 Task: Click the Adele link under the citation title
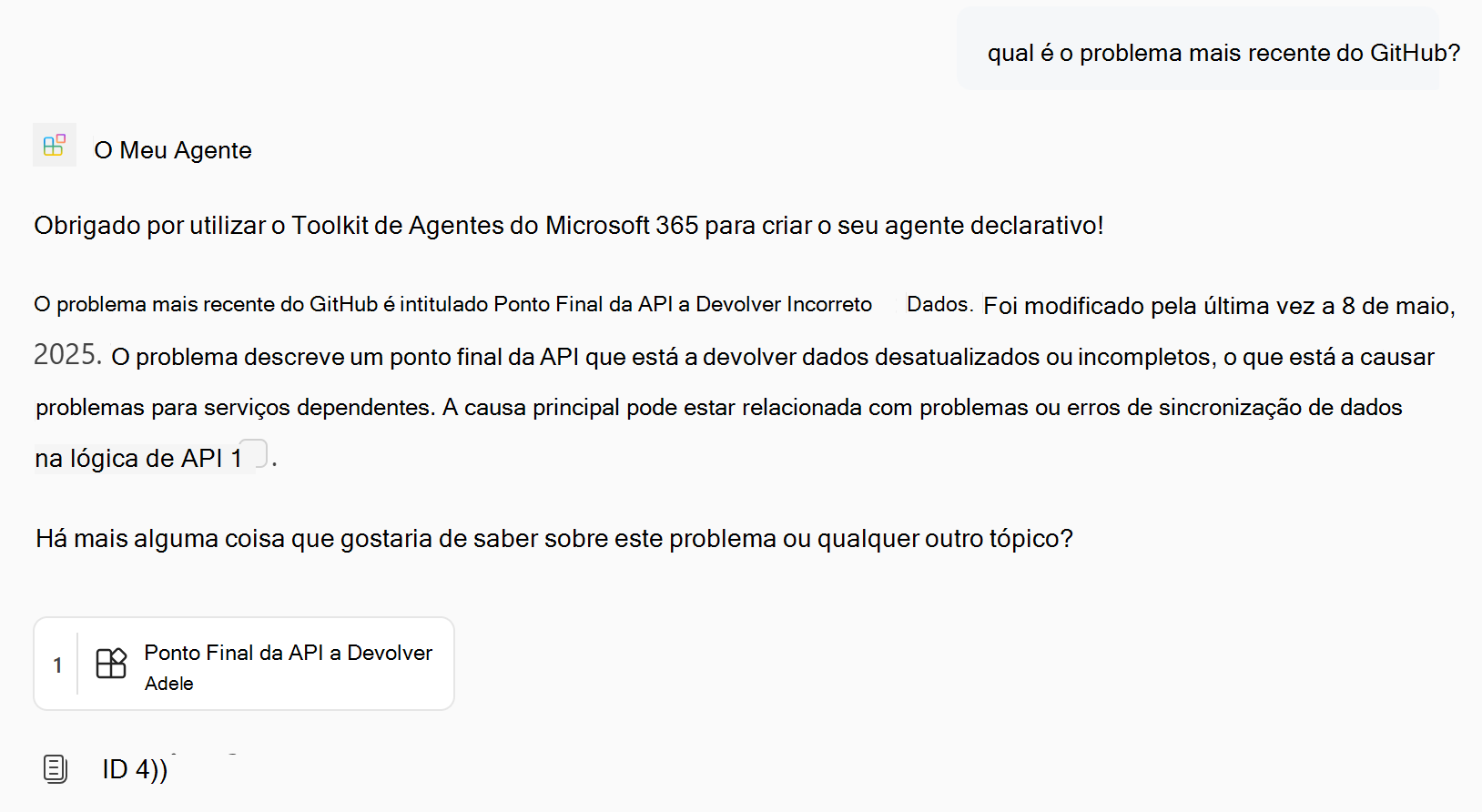(x=169, y=684)
